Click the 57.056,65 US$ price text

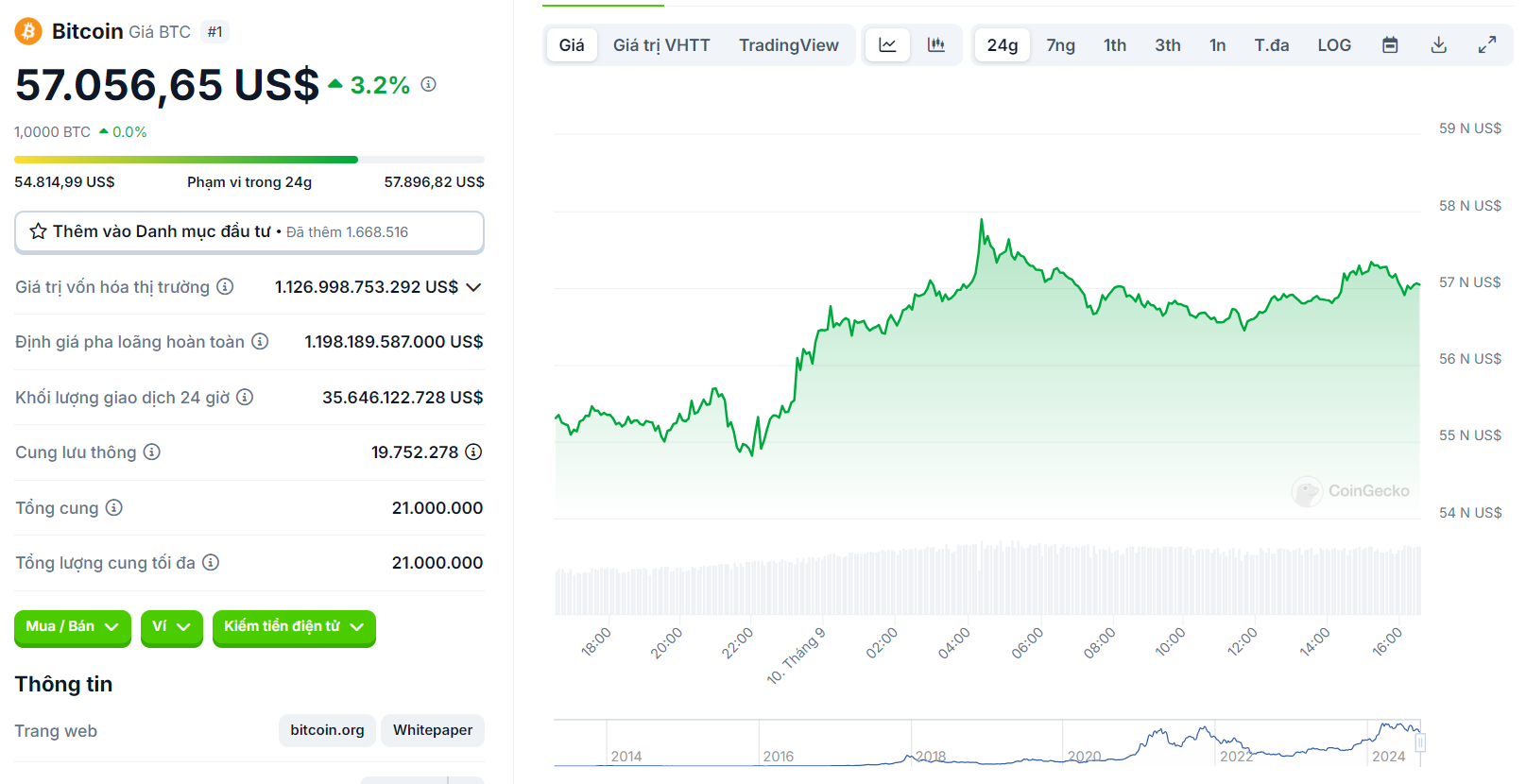[x=167, y=85]
